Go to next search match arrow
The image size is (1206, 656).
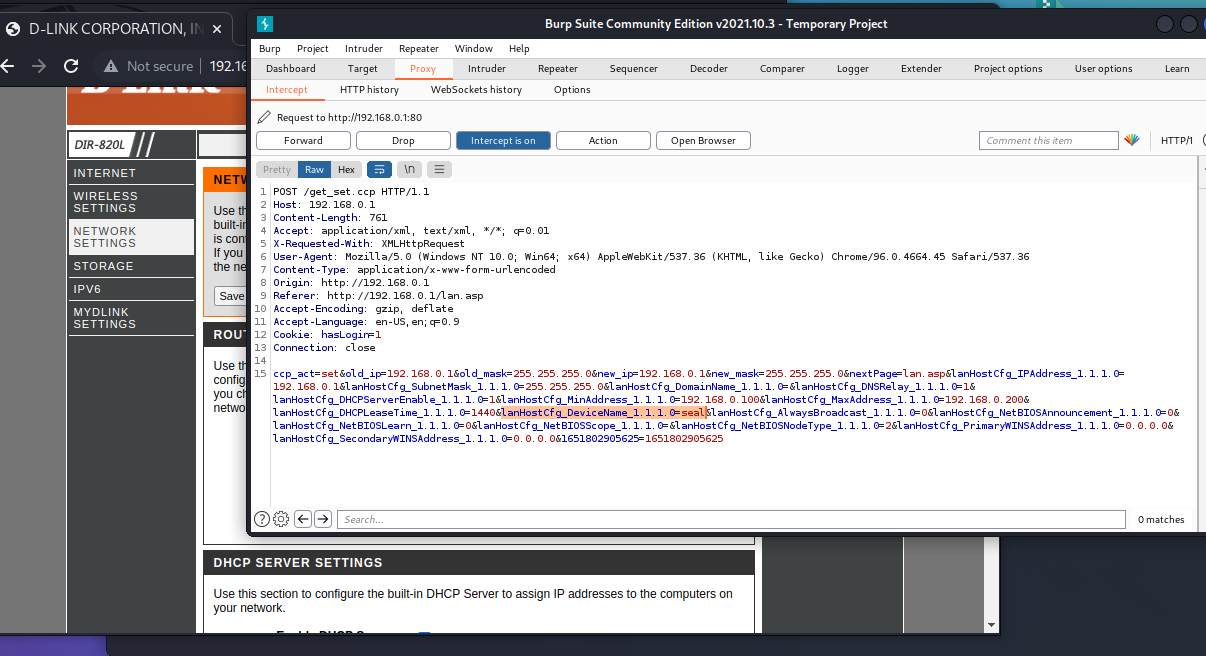click(324, 519)
